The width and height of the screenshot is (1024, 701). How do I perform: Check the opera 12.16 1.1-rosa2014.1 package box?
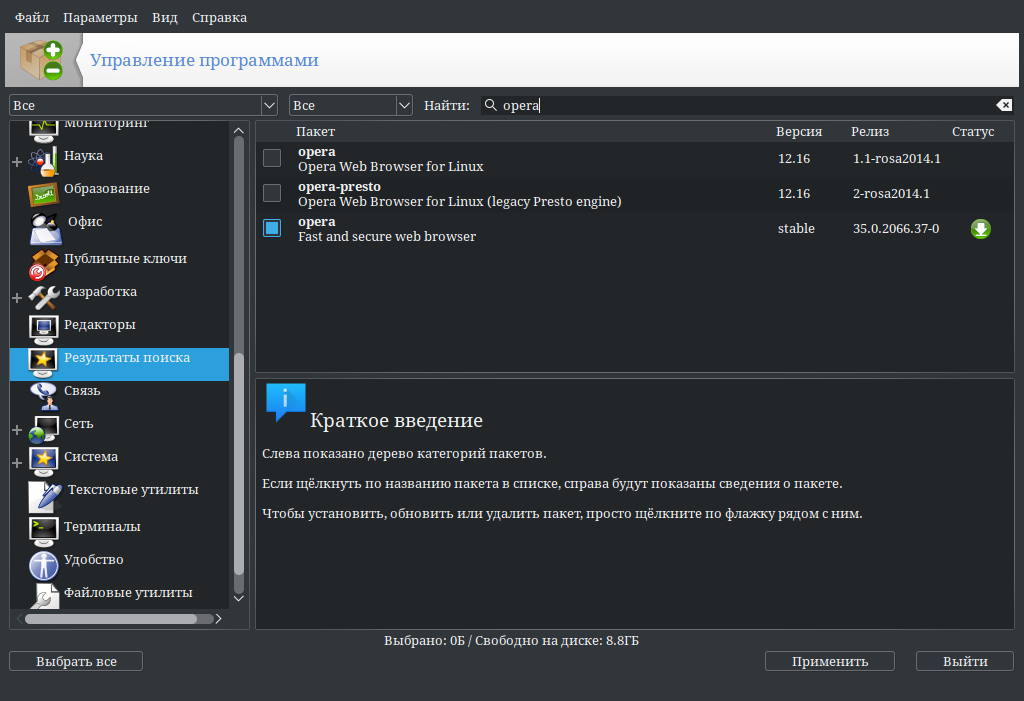pos(272,158)
